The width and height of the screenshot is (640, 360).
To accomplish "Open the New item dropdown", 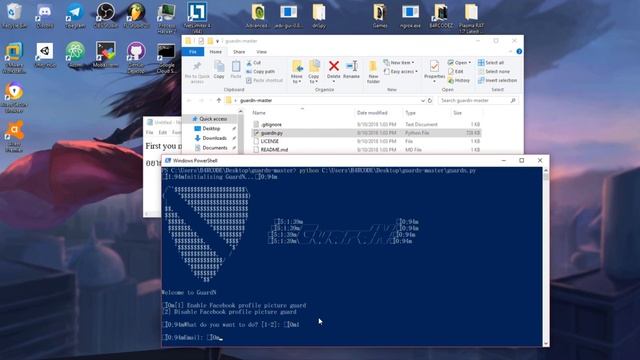I will click(399, 62).
